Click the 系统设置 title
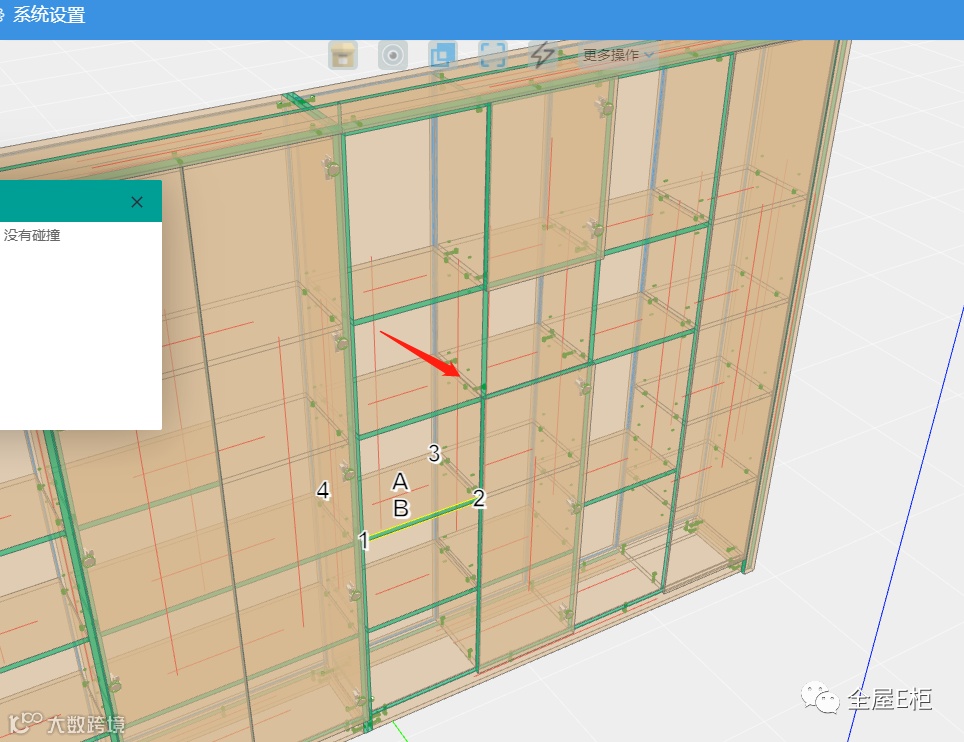The image size is (964, 742). (49, 15)
